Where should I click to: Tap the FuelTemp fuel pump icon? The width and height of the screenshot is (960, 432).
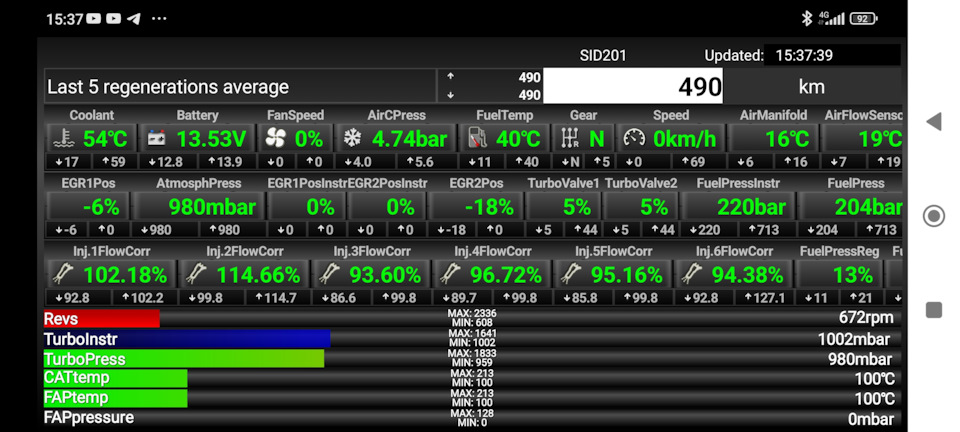[x=480, y=139]
